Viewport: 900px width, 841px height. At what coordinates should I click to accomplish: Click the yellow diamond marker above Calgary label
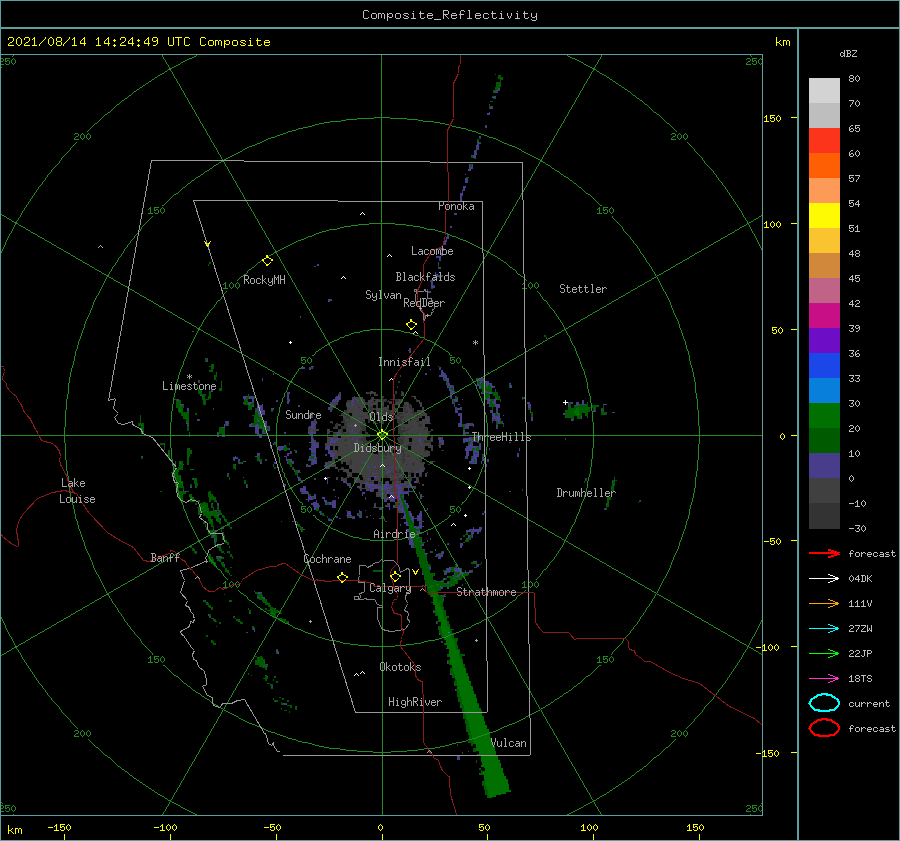[395, 576]
